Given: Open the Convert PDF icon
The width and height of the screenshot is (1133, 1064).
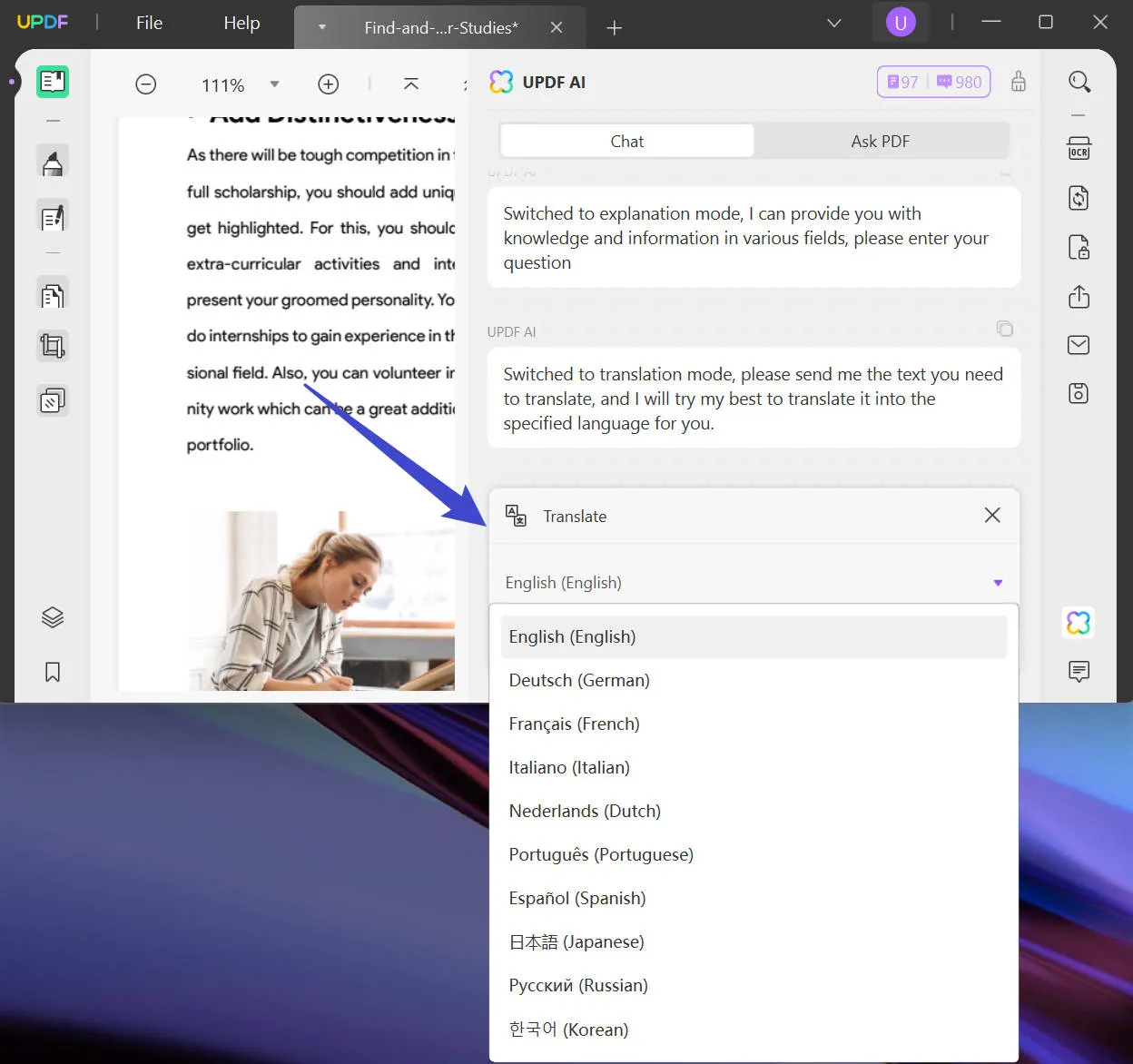Looking at the screenshot, I should [x=1079, y=198].
